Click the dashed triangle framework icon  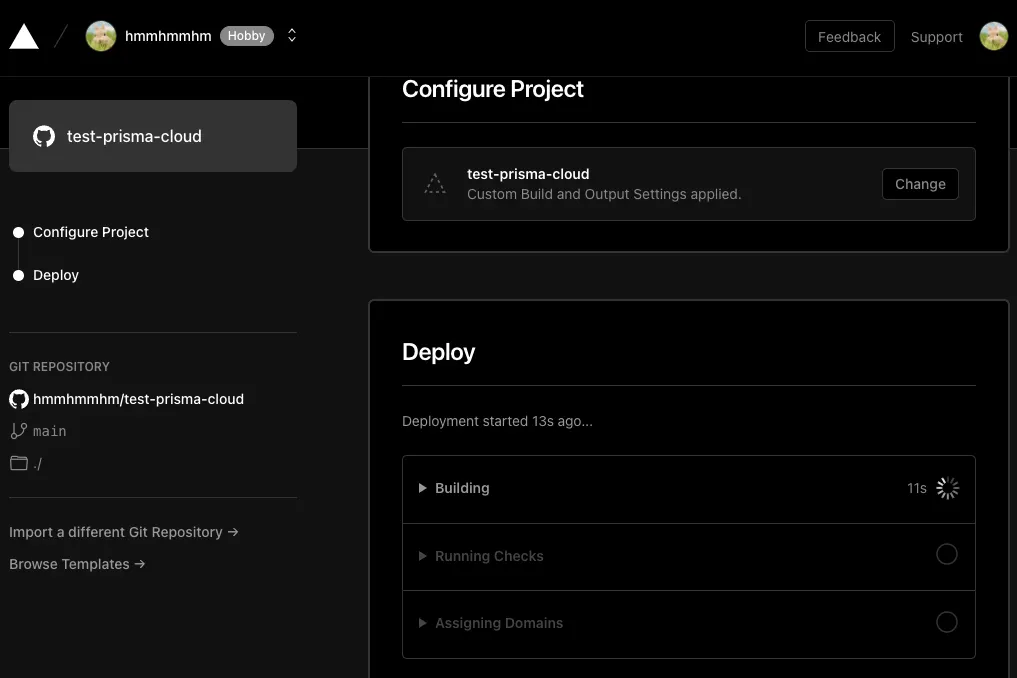pyautogui.click(x=435, y=184)
